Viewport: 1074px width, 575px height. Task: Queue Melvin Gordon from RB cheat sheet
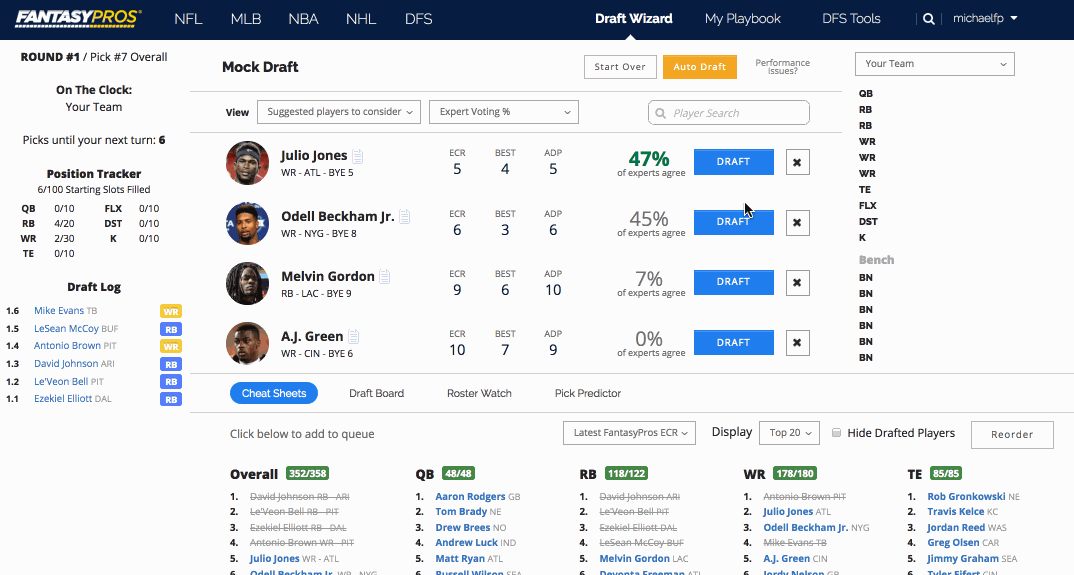(x=634, y=558)
